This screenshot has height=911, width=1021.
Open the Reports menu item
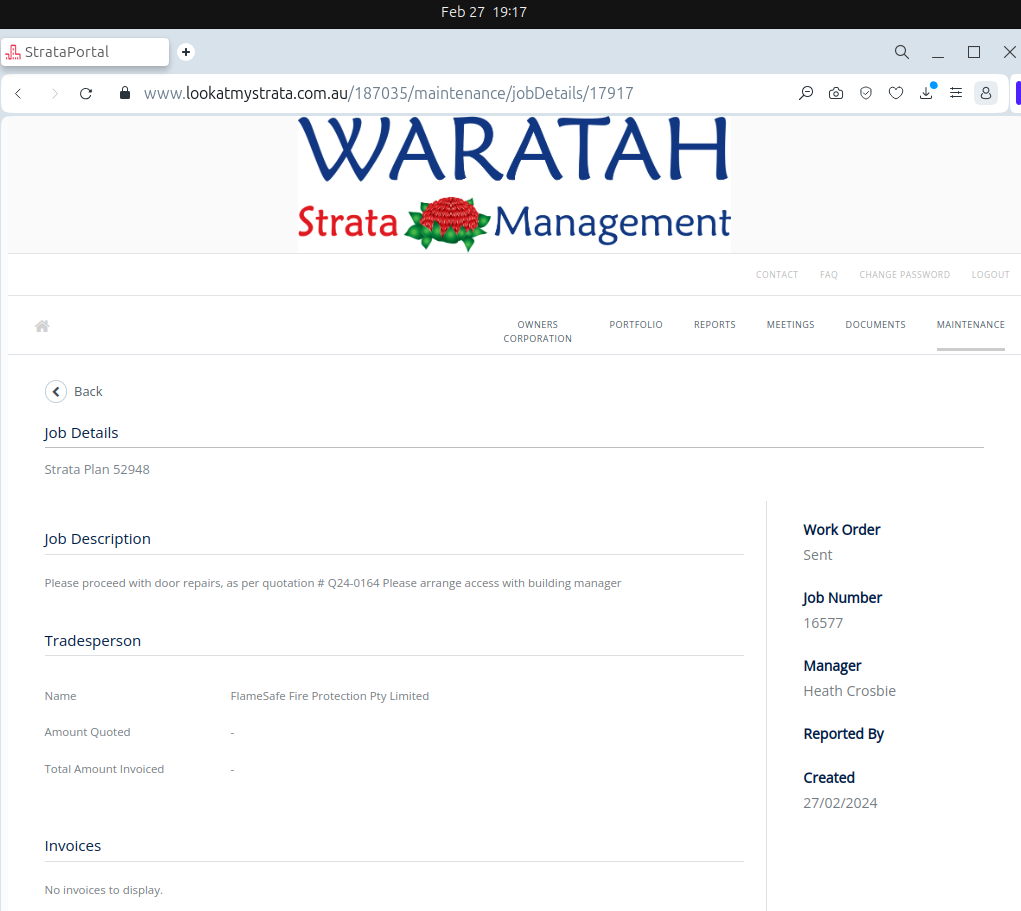(x=715, y=324)
